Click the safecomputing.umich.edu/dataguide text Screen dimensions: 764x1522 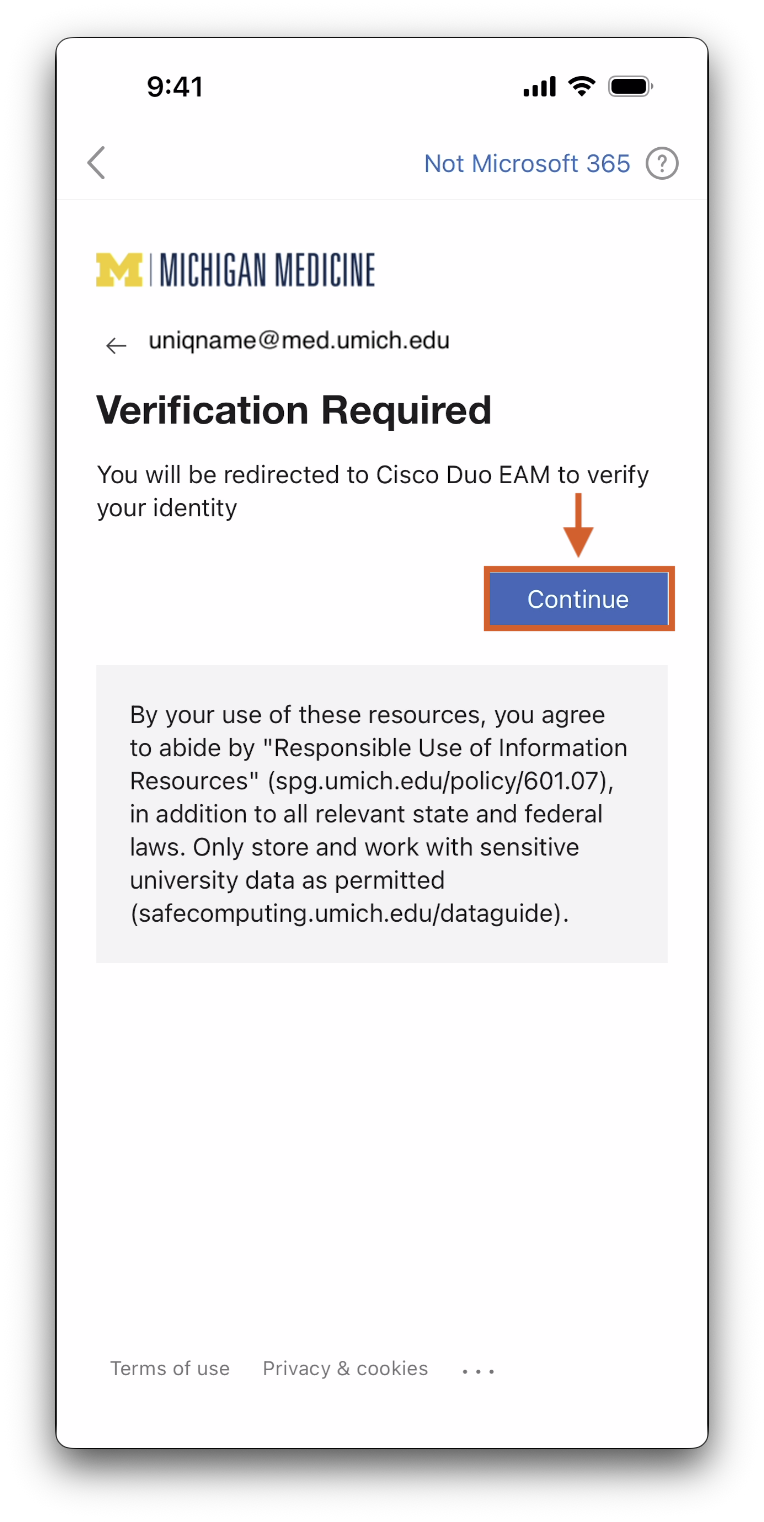tap(349, 913)
